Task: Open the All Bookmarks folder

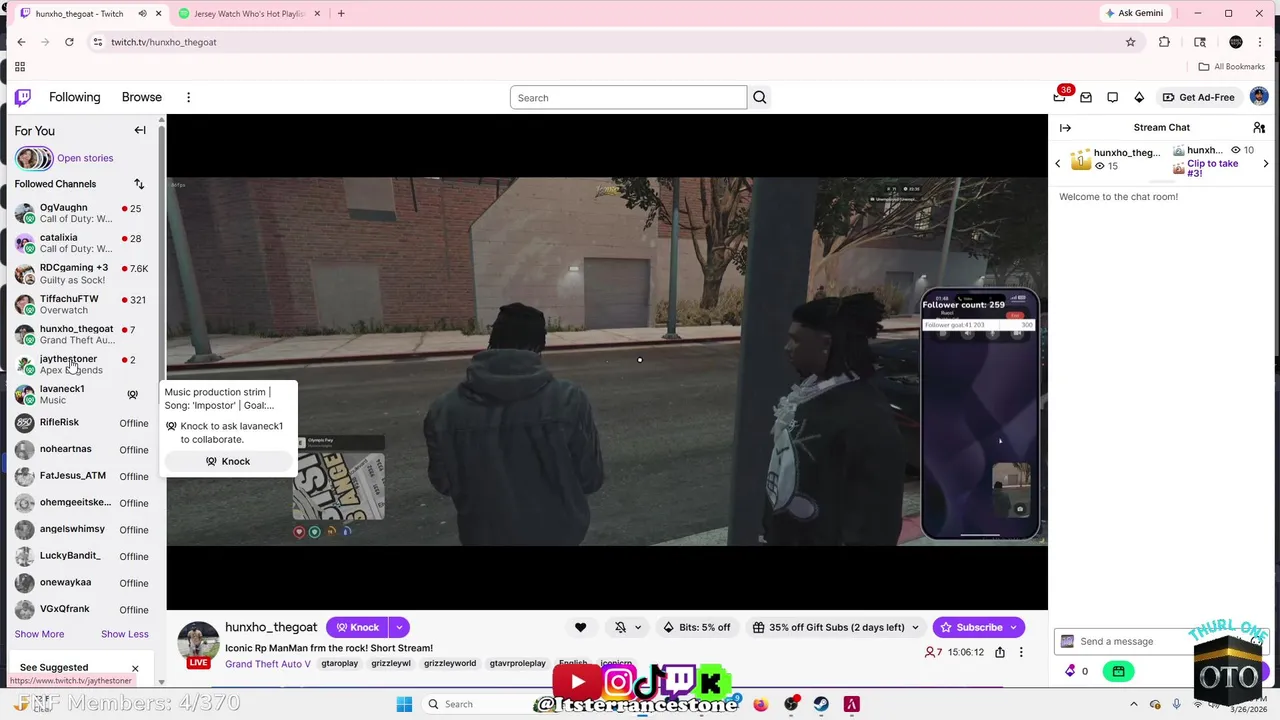Action: (x=1232, y=67)
